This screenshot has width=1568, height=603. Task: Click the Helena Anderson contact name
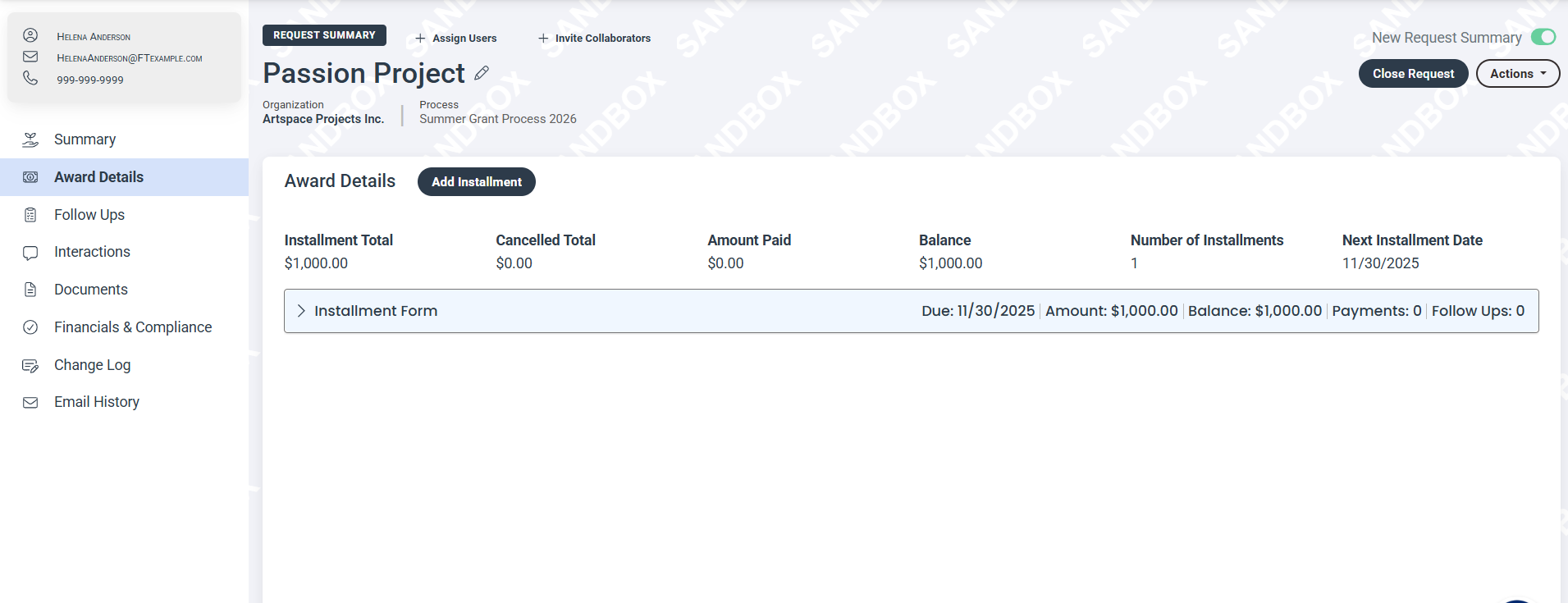point(94,37)
